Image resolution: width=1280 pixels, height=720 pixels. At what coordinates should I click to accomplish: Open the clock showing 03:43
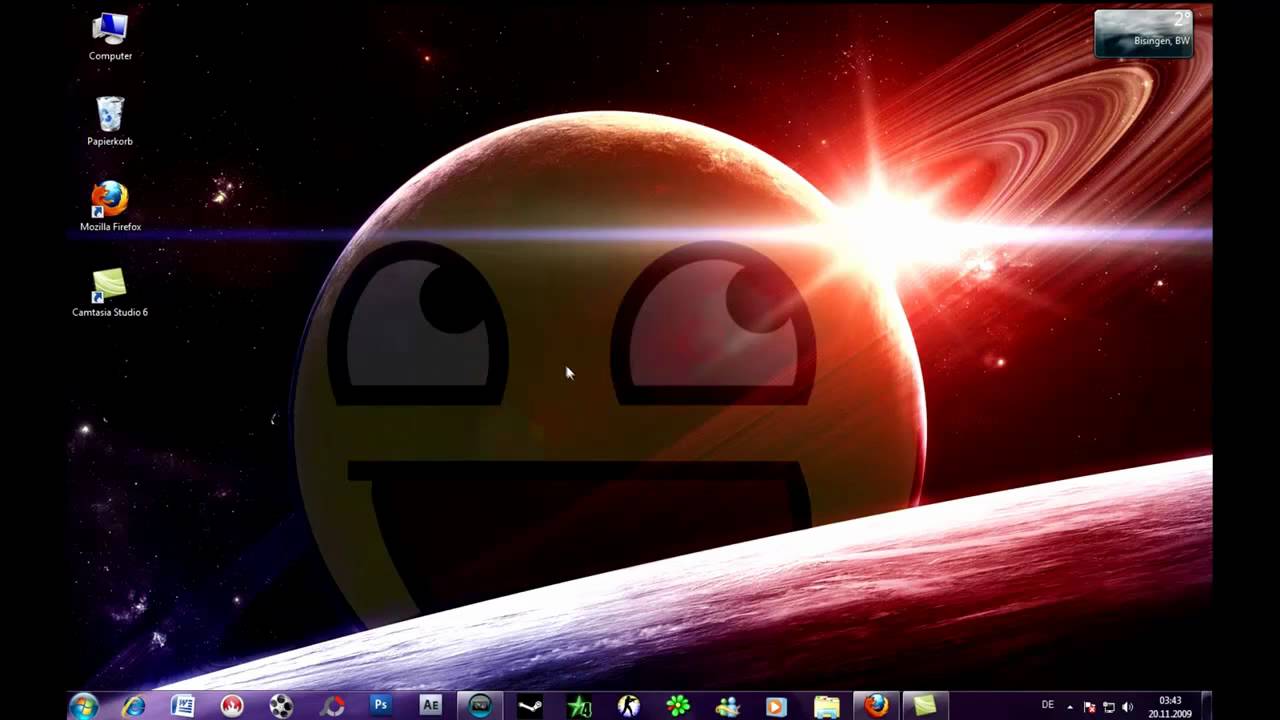[x=1170, y=707]
